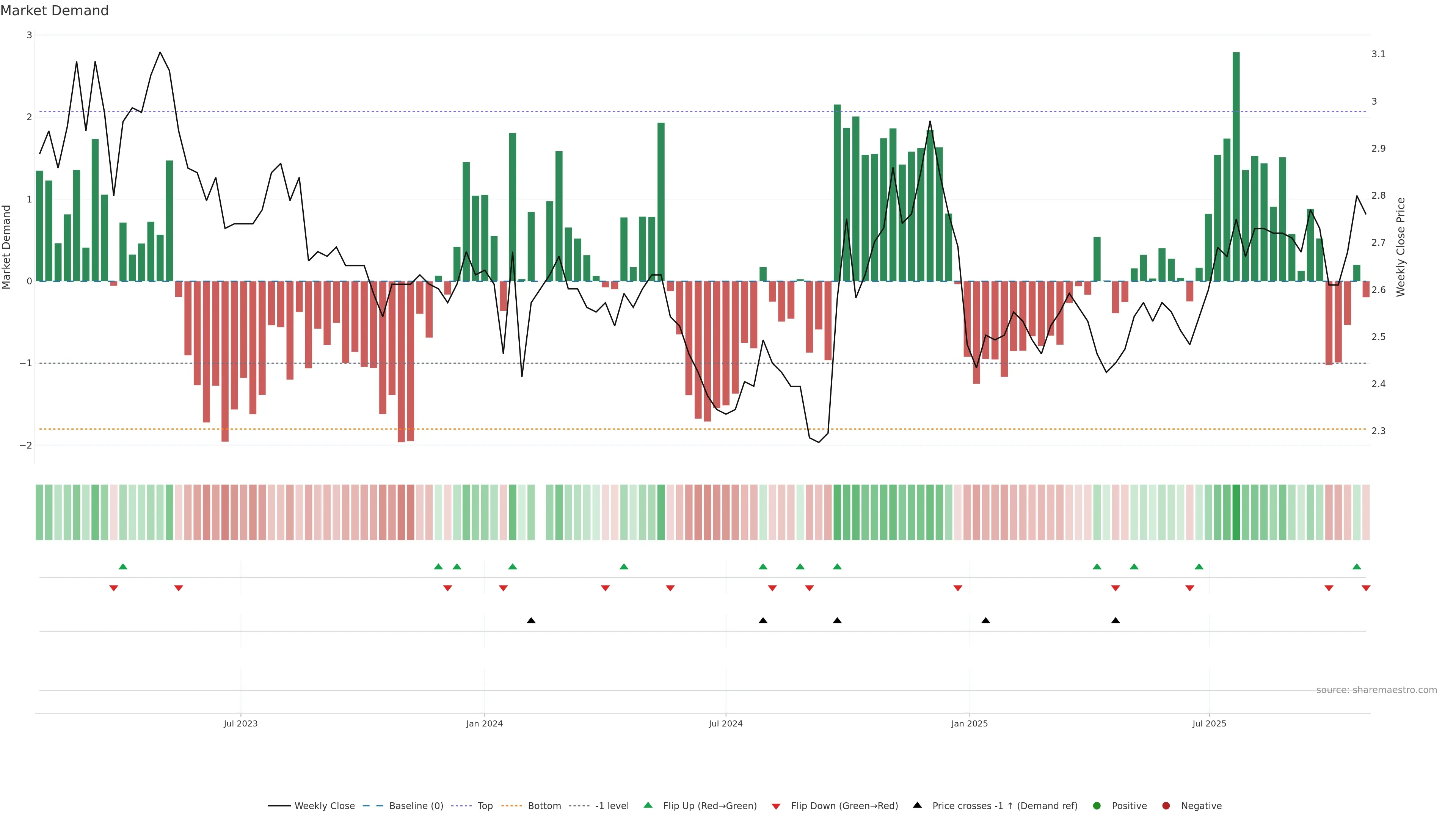Click the Market Demand chart title
Screen dimensions: 1456x819
point(54,11)
